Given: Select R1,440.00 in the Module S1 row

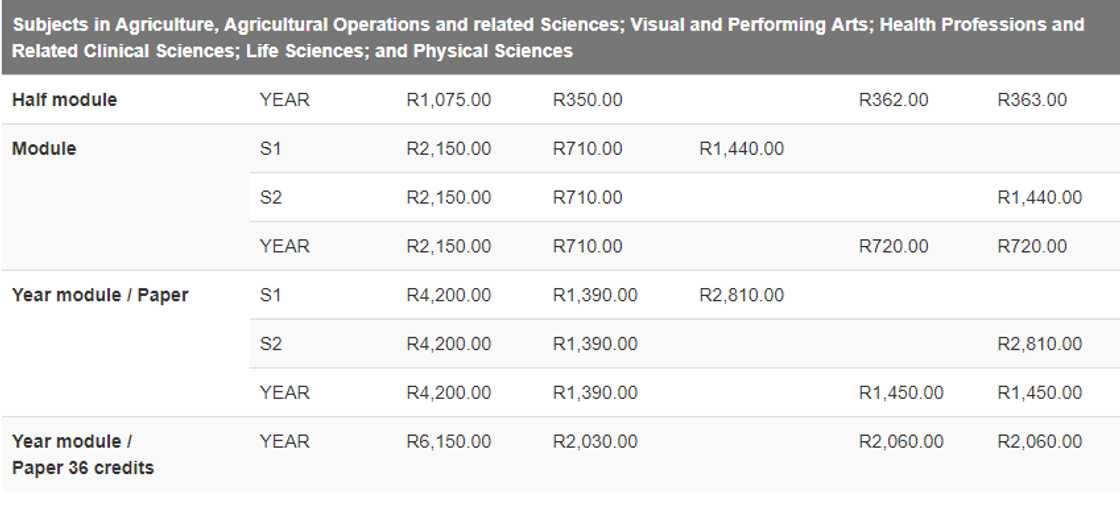Looking at the screenshot, I should (741, 149).
